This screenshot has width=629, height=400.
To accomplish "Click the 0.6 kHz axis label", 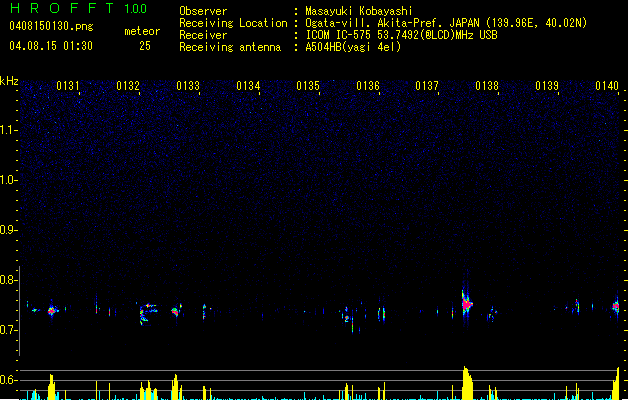I will click(x=8, y=380).
